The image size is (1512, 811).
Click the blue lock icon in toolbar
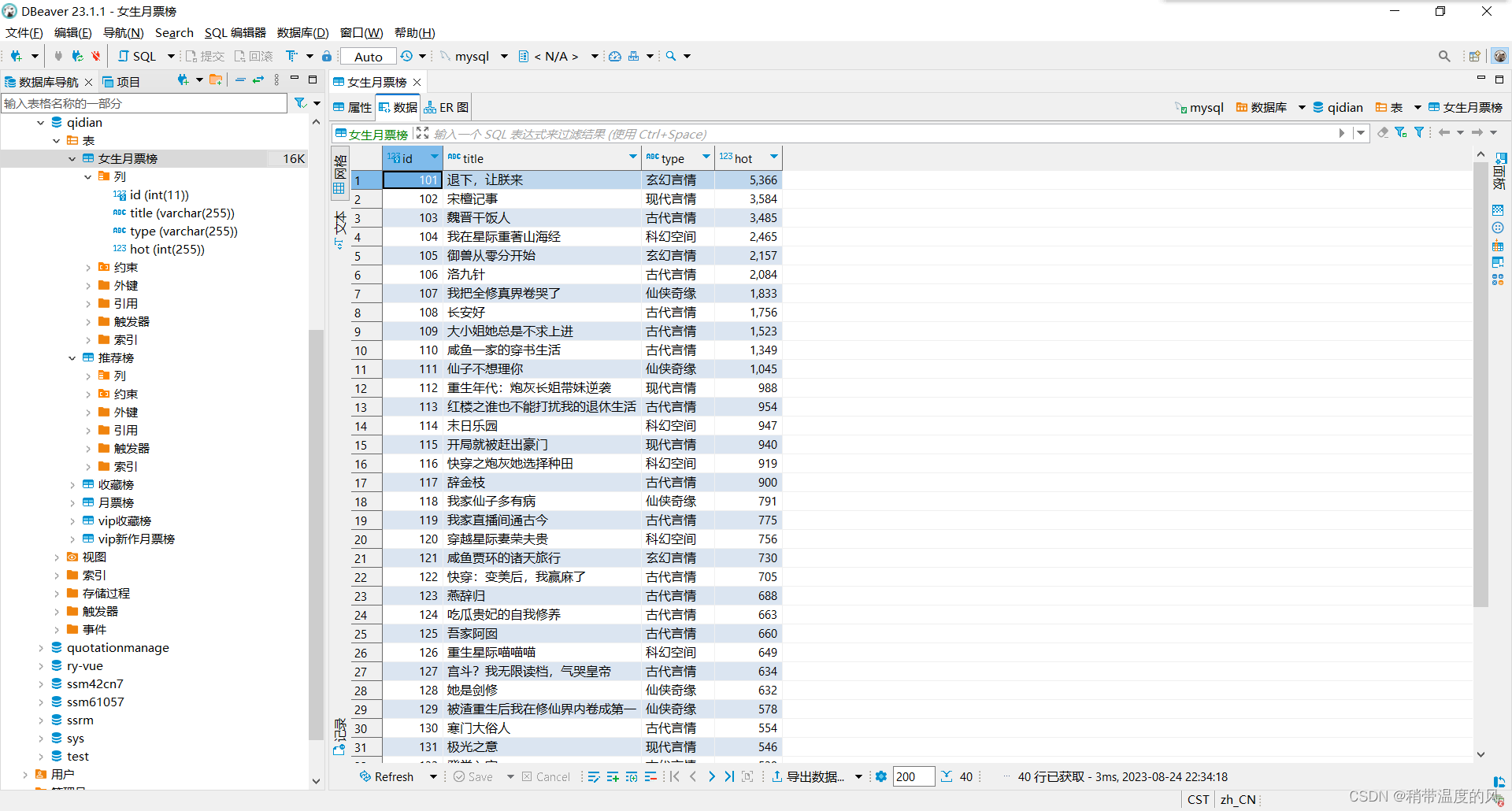point(327,56)
